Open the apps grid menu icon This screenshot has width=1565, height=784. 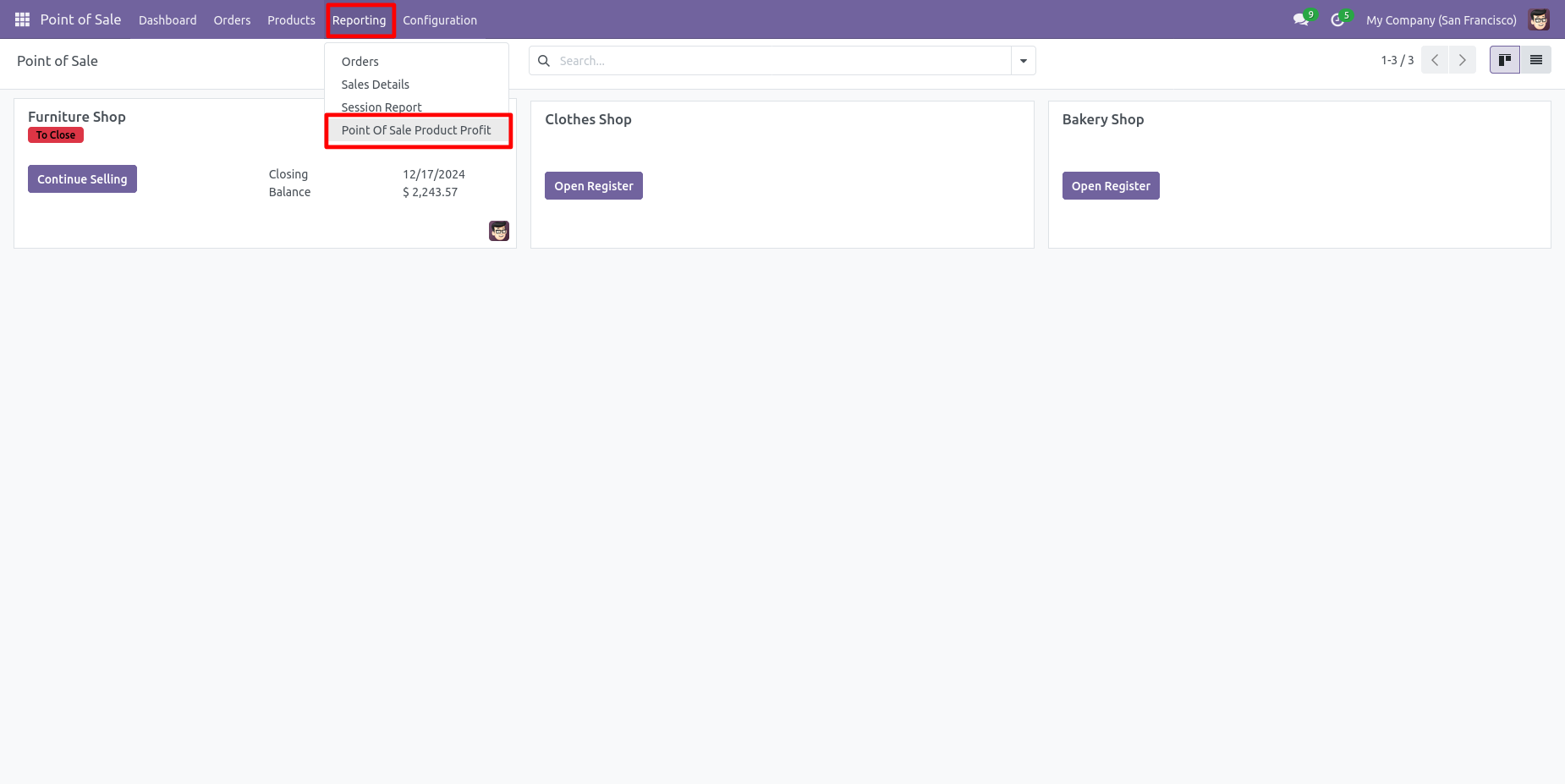[23, 19]
